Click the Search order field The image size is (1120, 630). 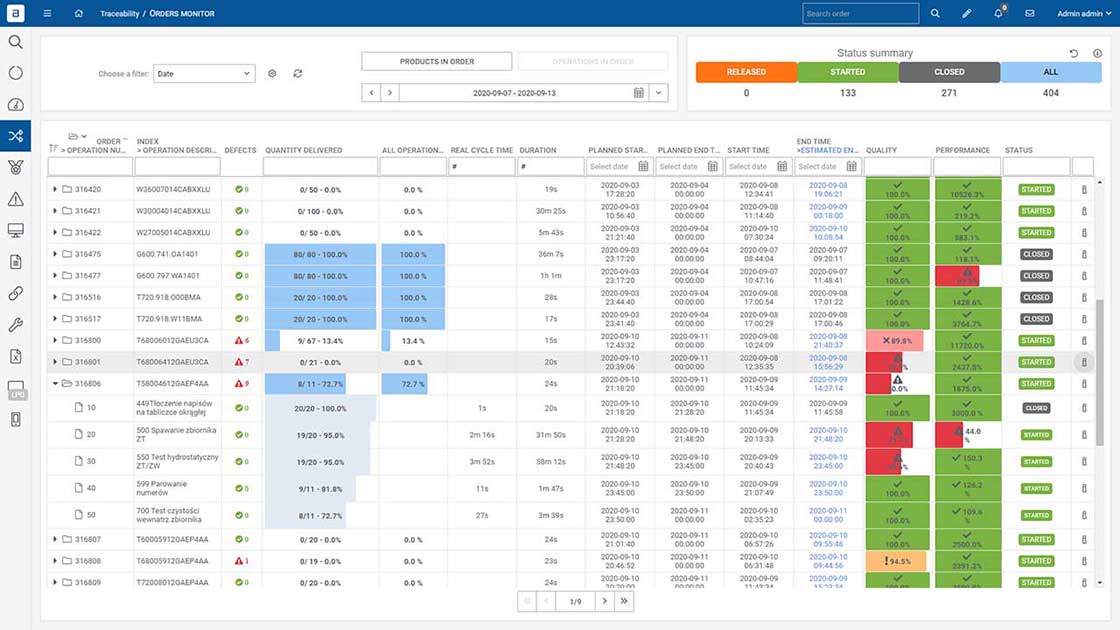[x=861, y=14]
